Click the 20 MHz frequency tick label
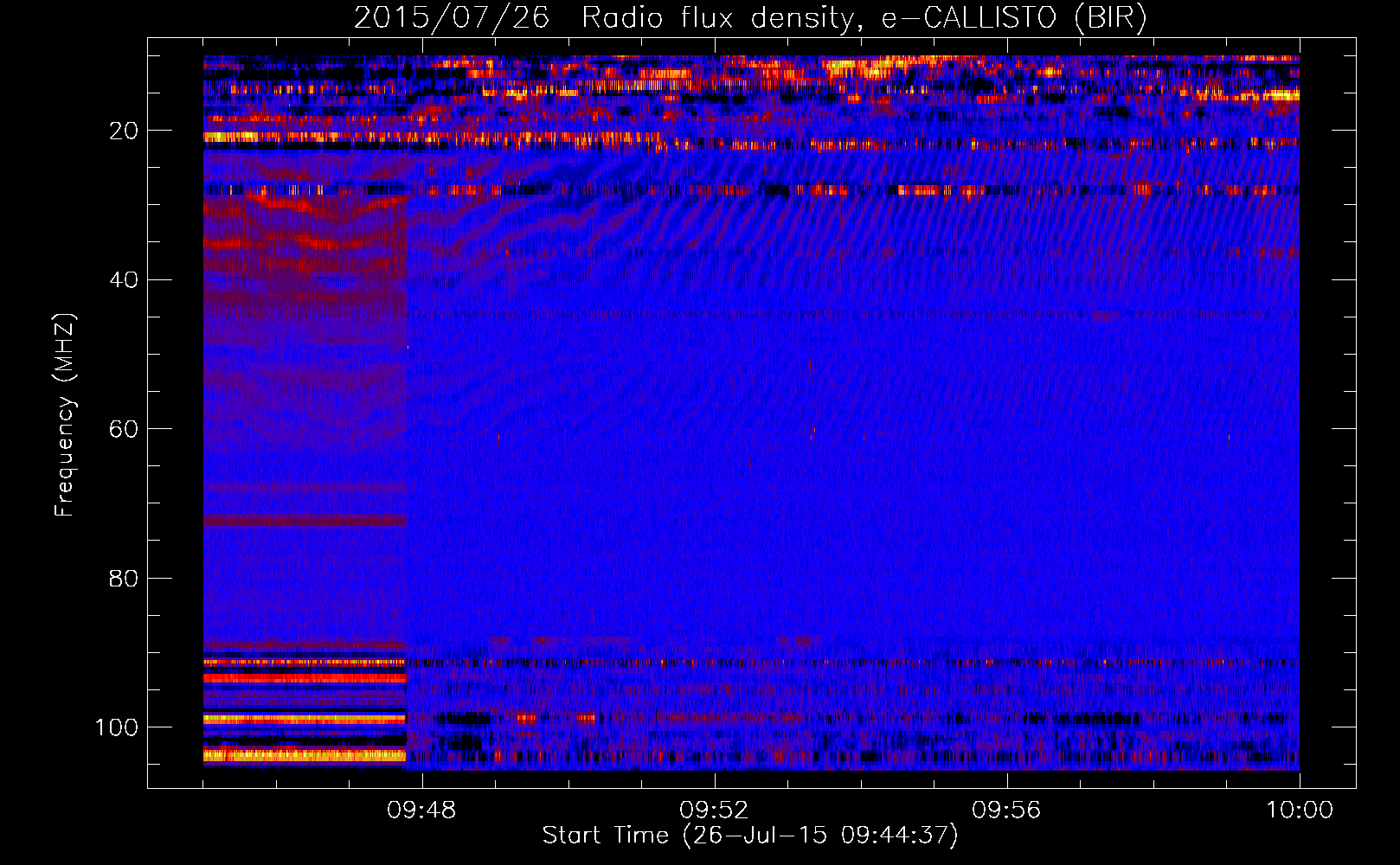Screen dimensions: 1400x865 click(125, 131)
